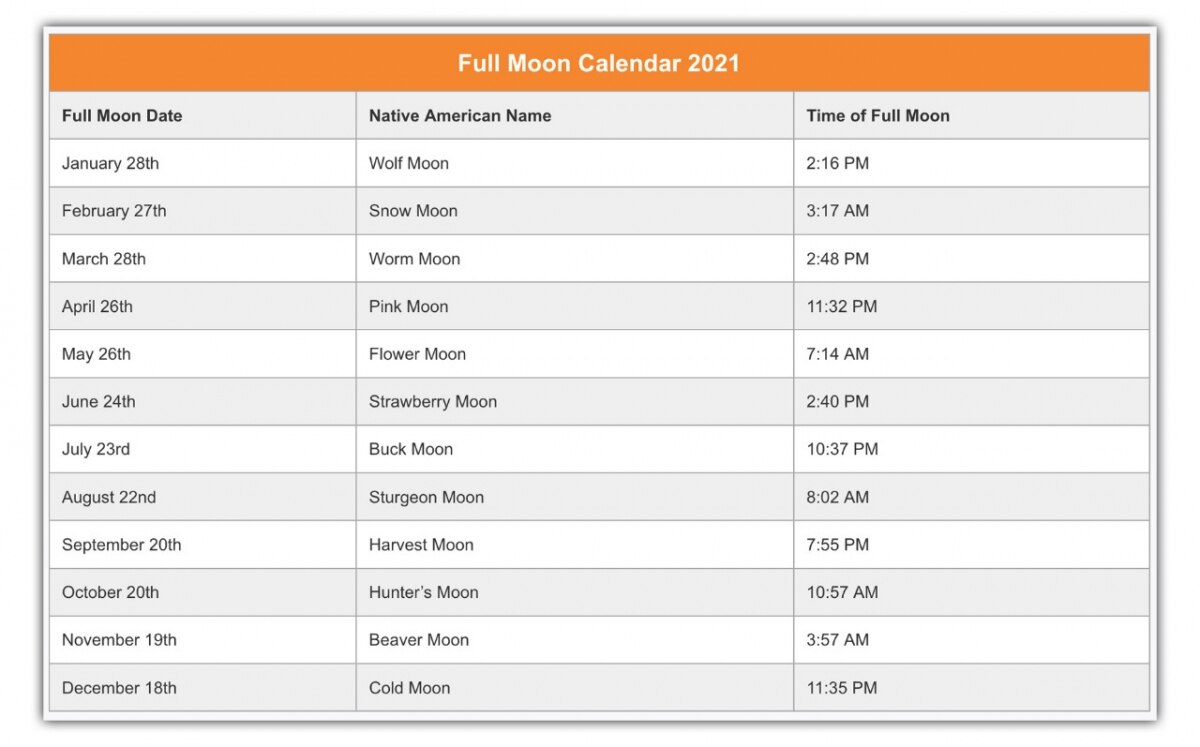Viewport: 1200px width, 747px height.
Task: Click the Strawberry Moon cell
Action: coord(433,402)
